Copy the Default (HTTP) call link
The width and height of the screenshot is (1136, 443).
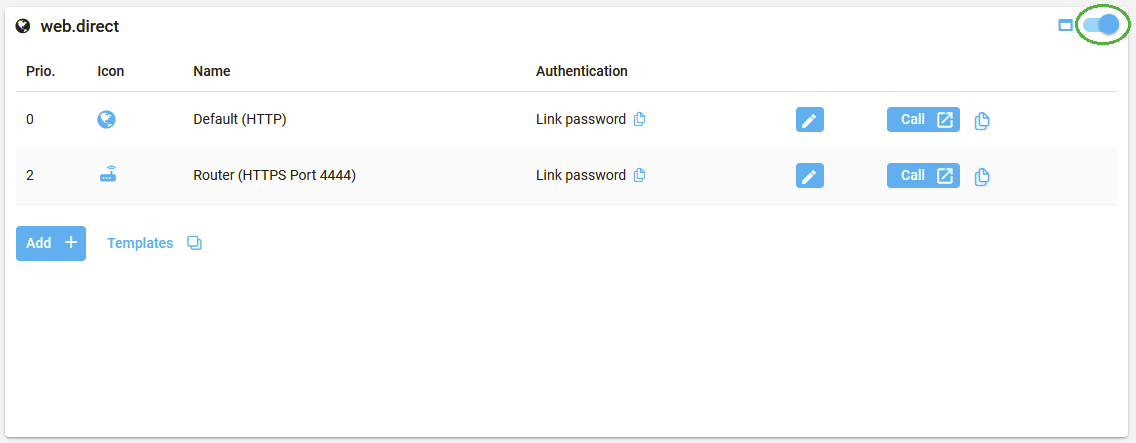pyautogui.click(x=982, y=121)
